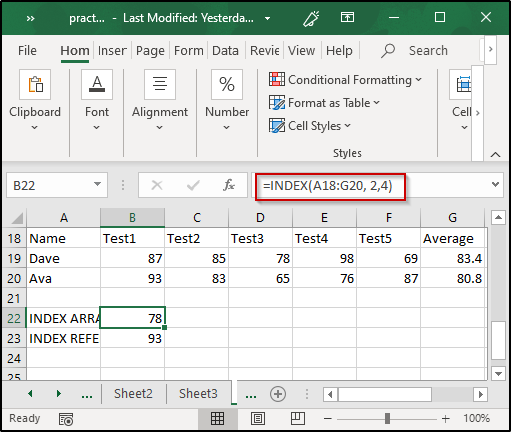Select the Sheet3 tab
The height and width of the screenshot is (432, 511).
198,394
